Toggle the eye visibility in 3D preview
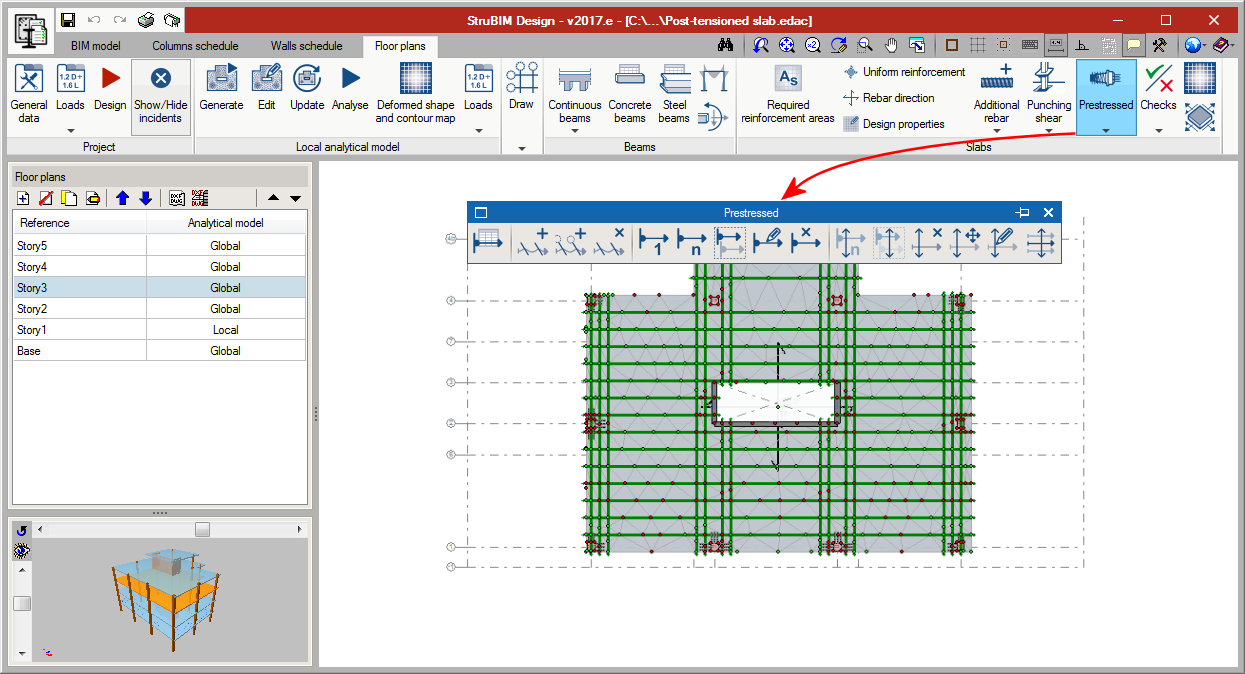Viewport: 1245px width, 674px height. point(22,551)
